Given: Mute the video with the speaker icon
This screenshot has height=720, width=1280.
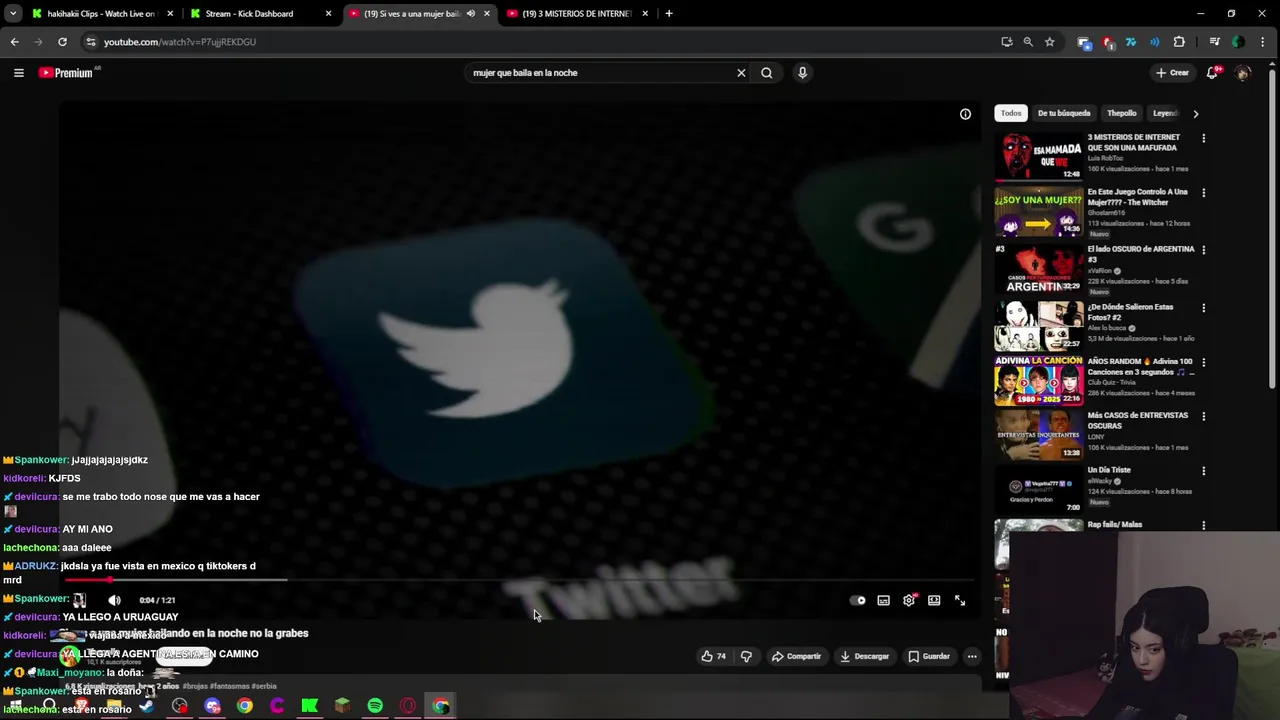Looking at the screenshot, I should [114, 600].
